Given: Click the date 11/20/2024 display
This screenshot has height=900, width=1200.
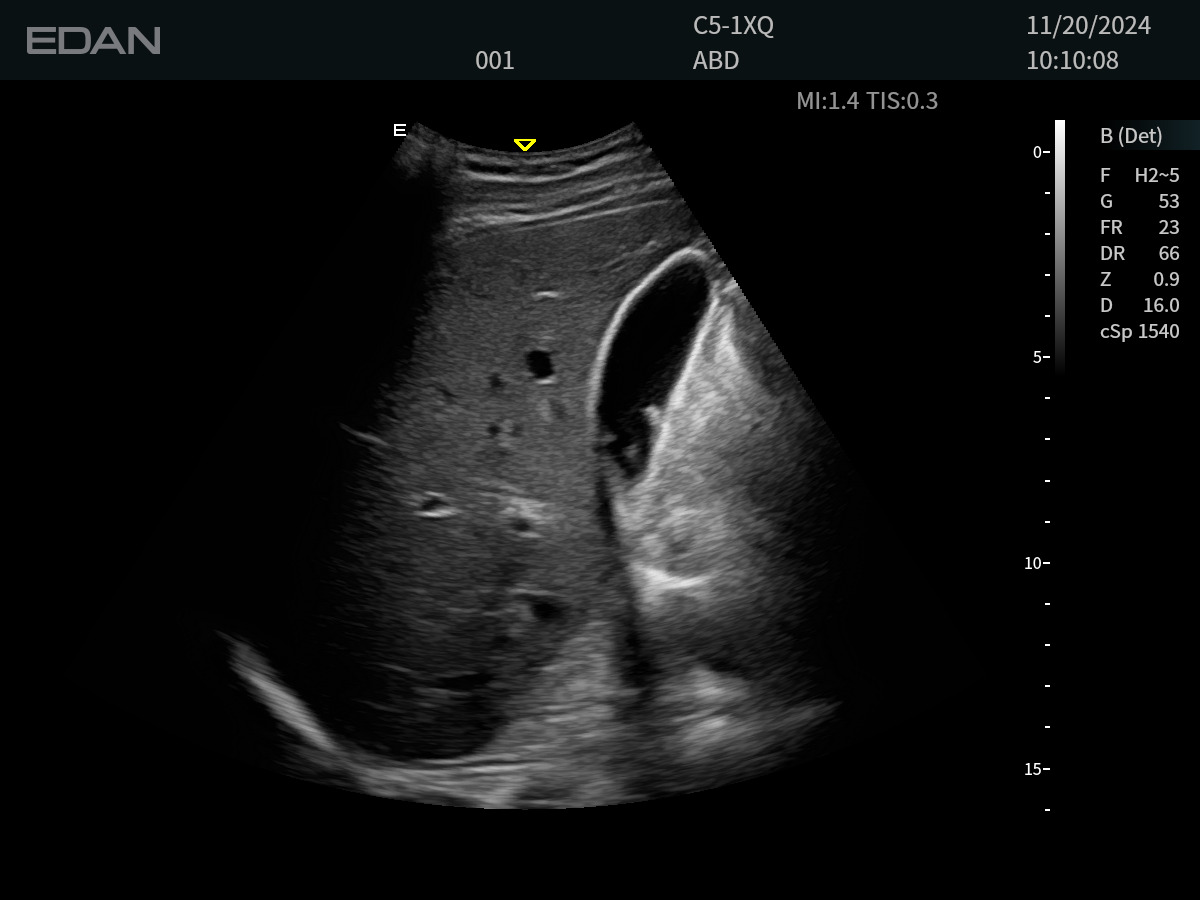Looking at the screenshot, I should pos(1088,26).
